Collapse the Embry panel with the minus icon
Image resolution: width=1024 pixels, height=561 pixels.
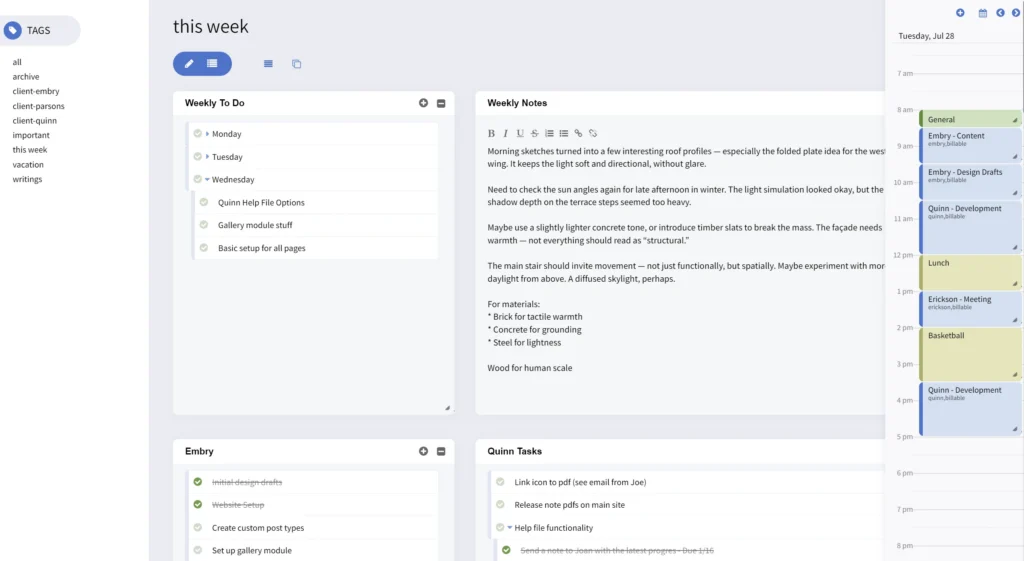click(x=441, y=451)
